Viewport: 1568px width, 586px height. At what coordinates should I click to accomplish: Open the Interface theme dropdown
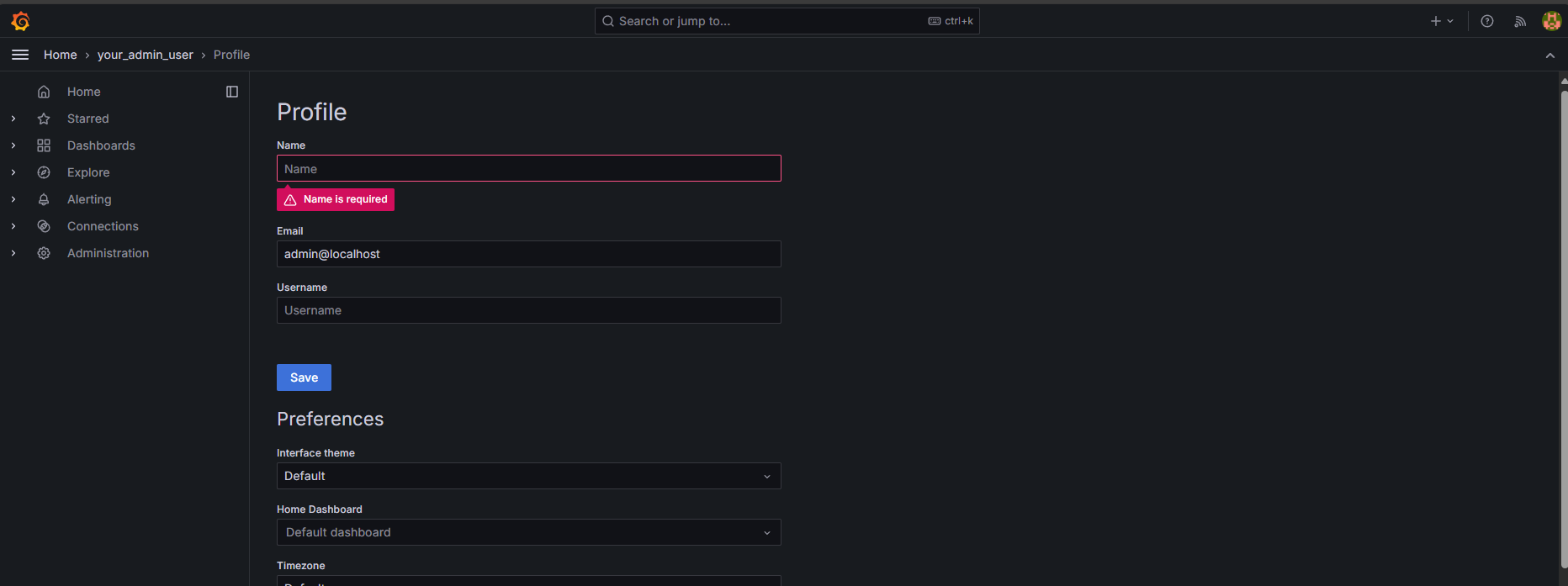[x=528, y=476]
